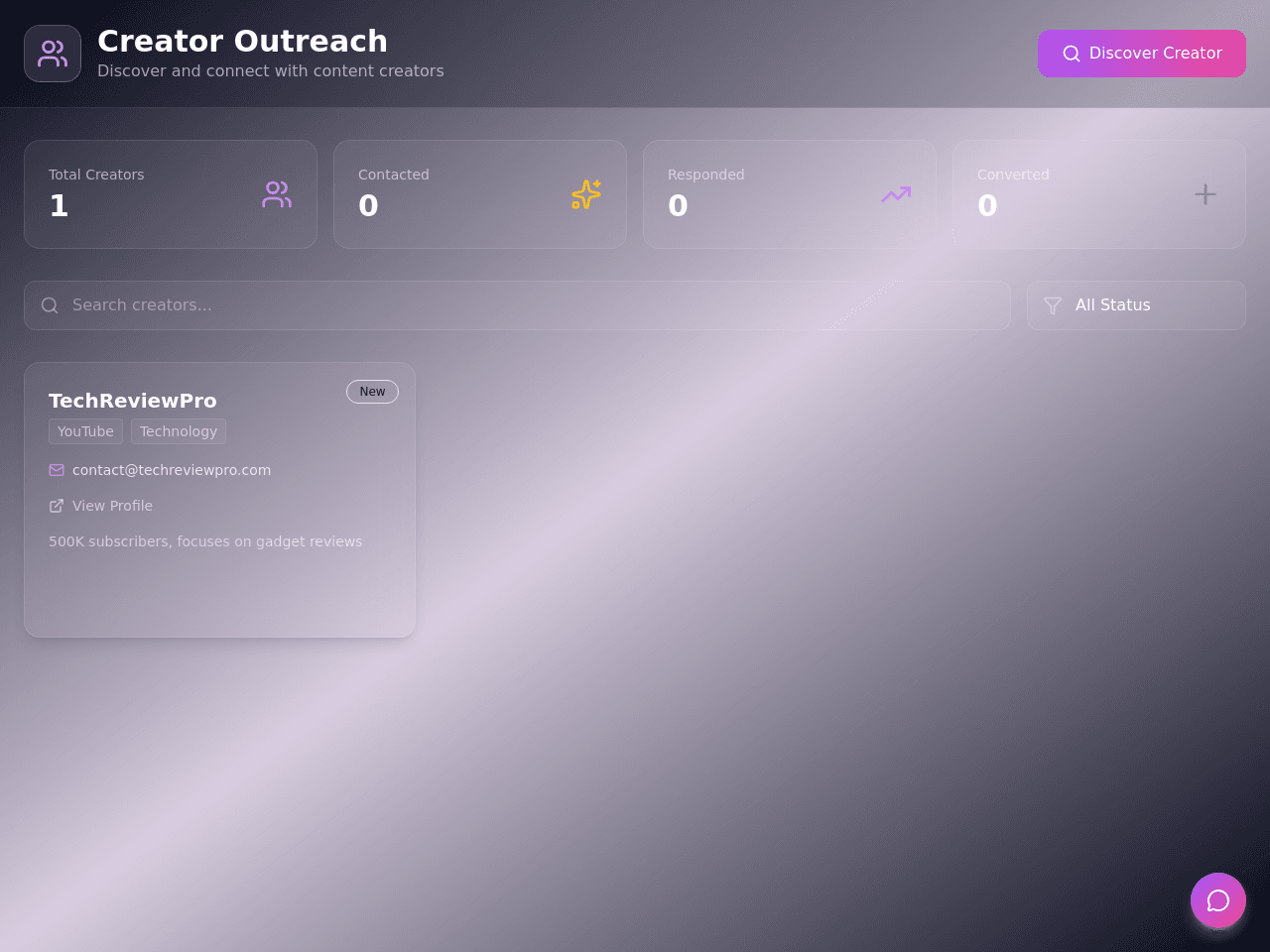Image resolution: width=1270 pixels, height=952 pixels.
Task: Click the external link icon beside View Profile
Action: [x=57, y=506]
